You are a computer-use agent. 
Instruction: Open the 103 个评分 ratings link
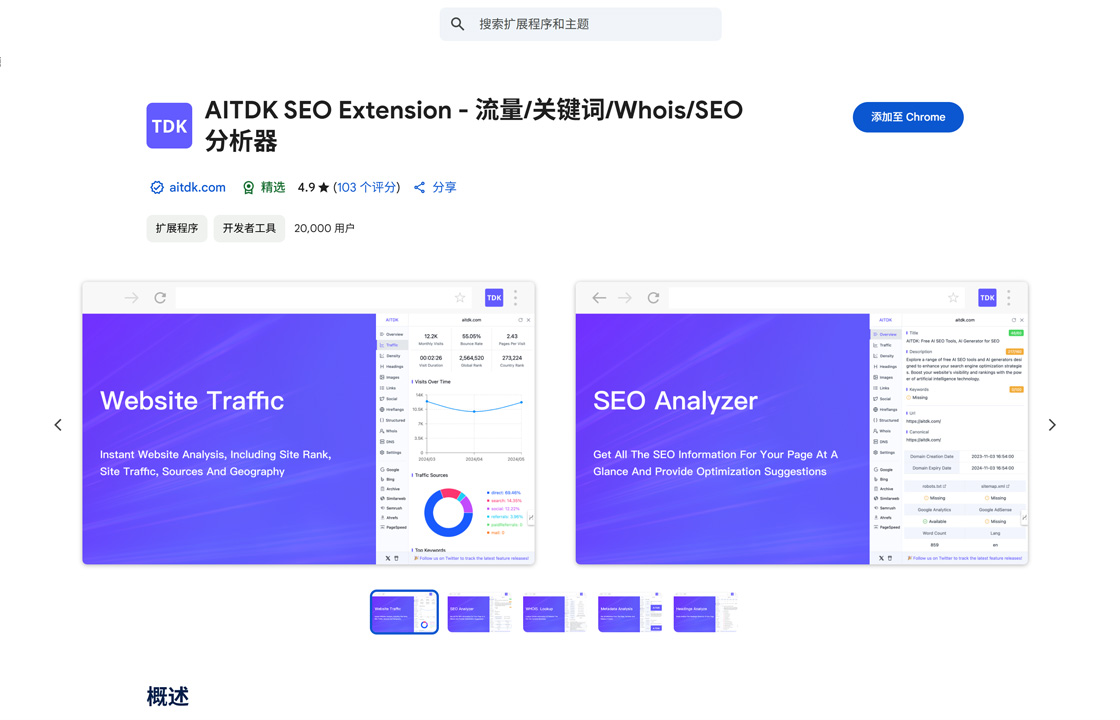pos(366,187)
